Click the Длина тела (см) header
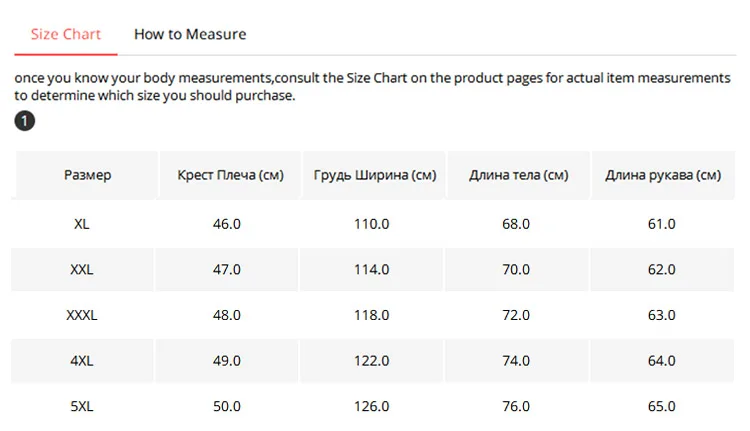 click(518, 175)
